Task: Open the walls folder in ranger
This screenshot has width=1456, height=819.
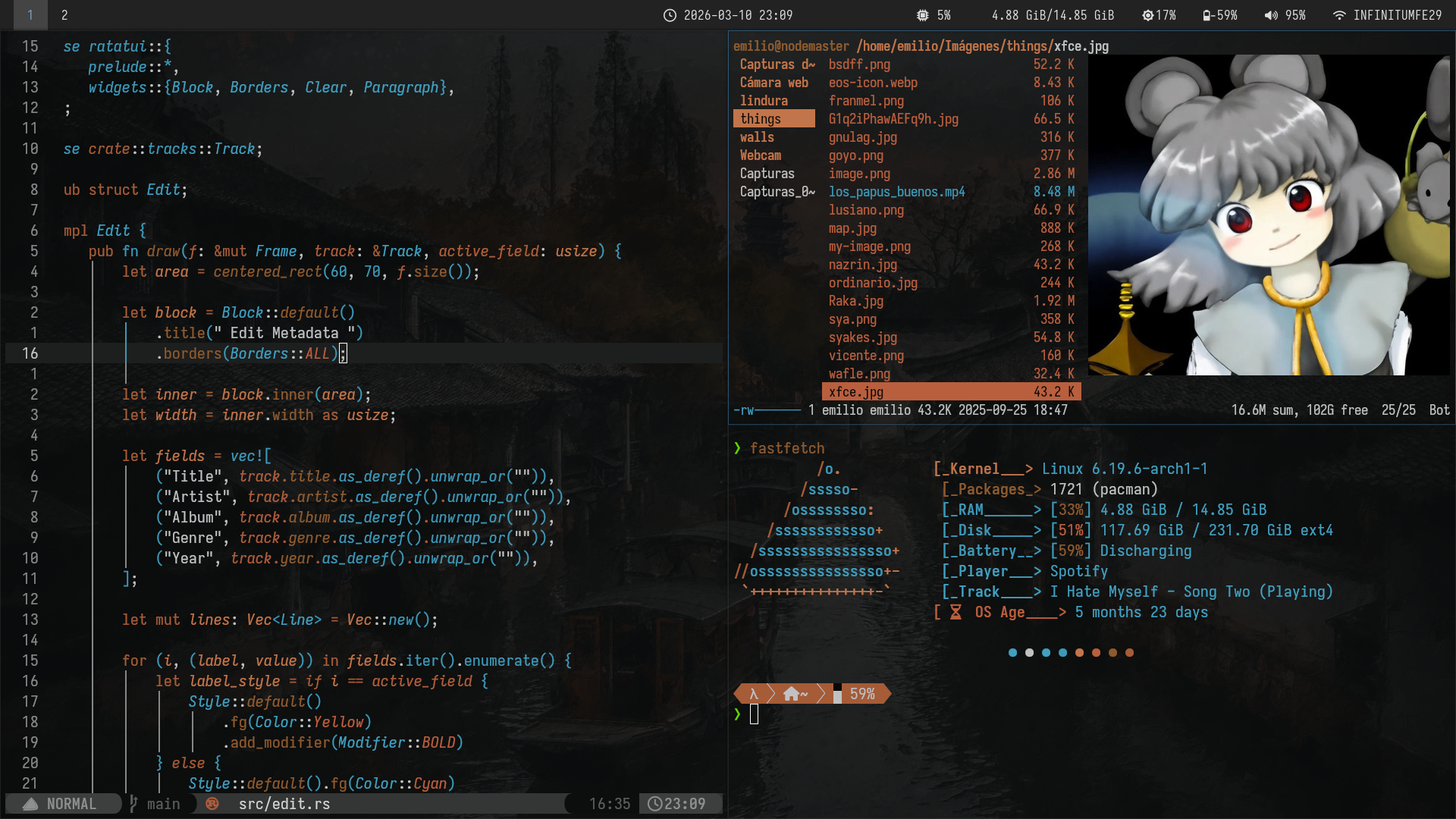Action: click(757, 137)
